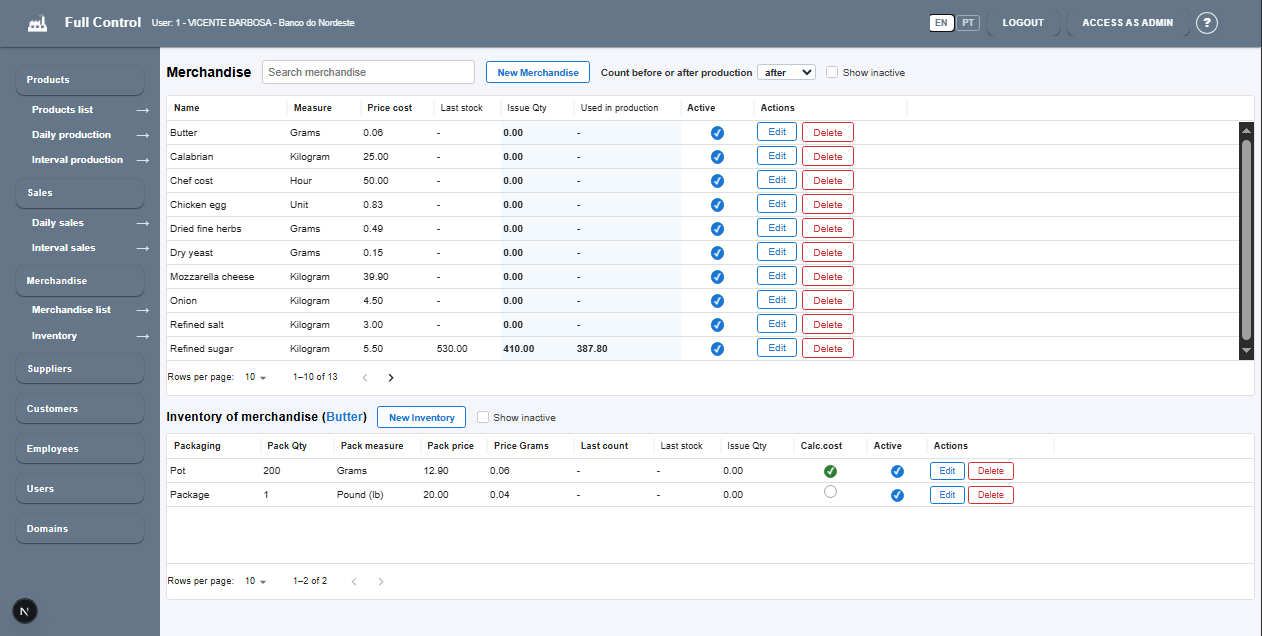
Task: Open the help question mark icon
Action: coord(1207,23)
